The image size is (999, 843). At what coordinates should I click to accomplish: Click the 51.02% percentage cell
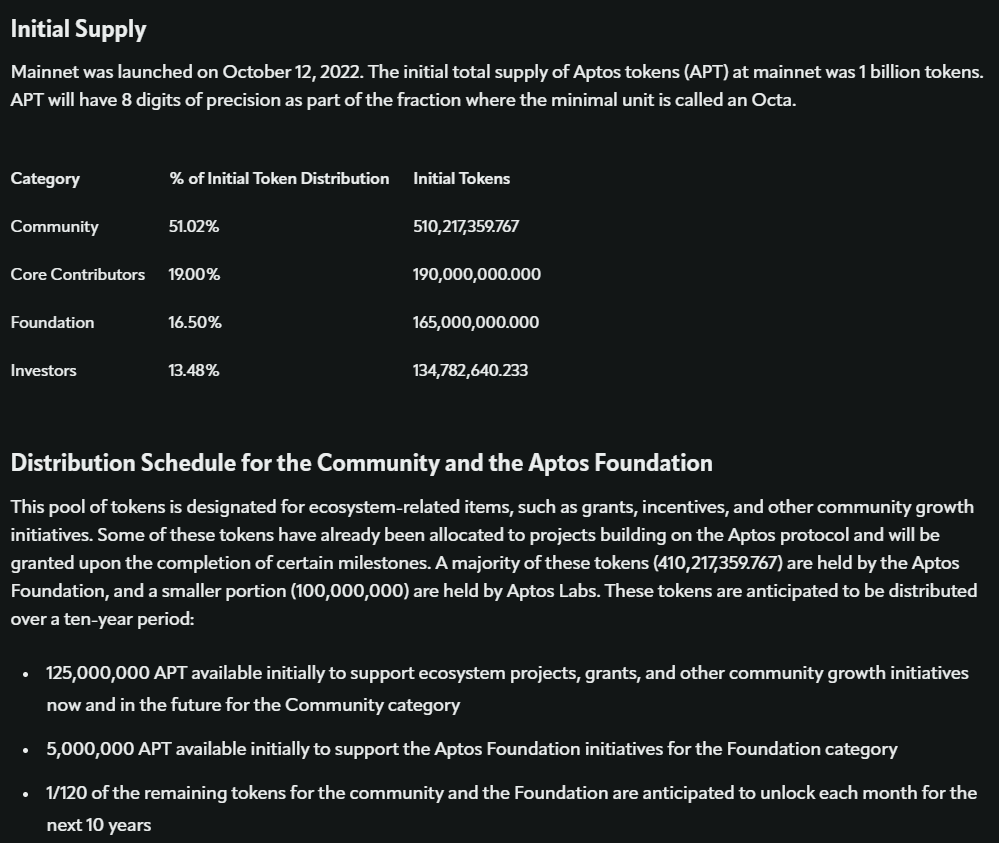tap(193, 227)
